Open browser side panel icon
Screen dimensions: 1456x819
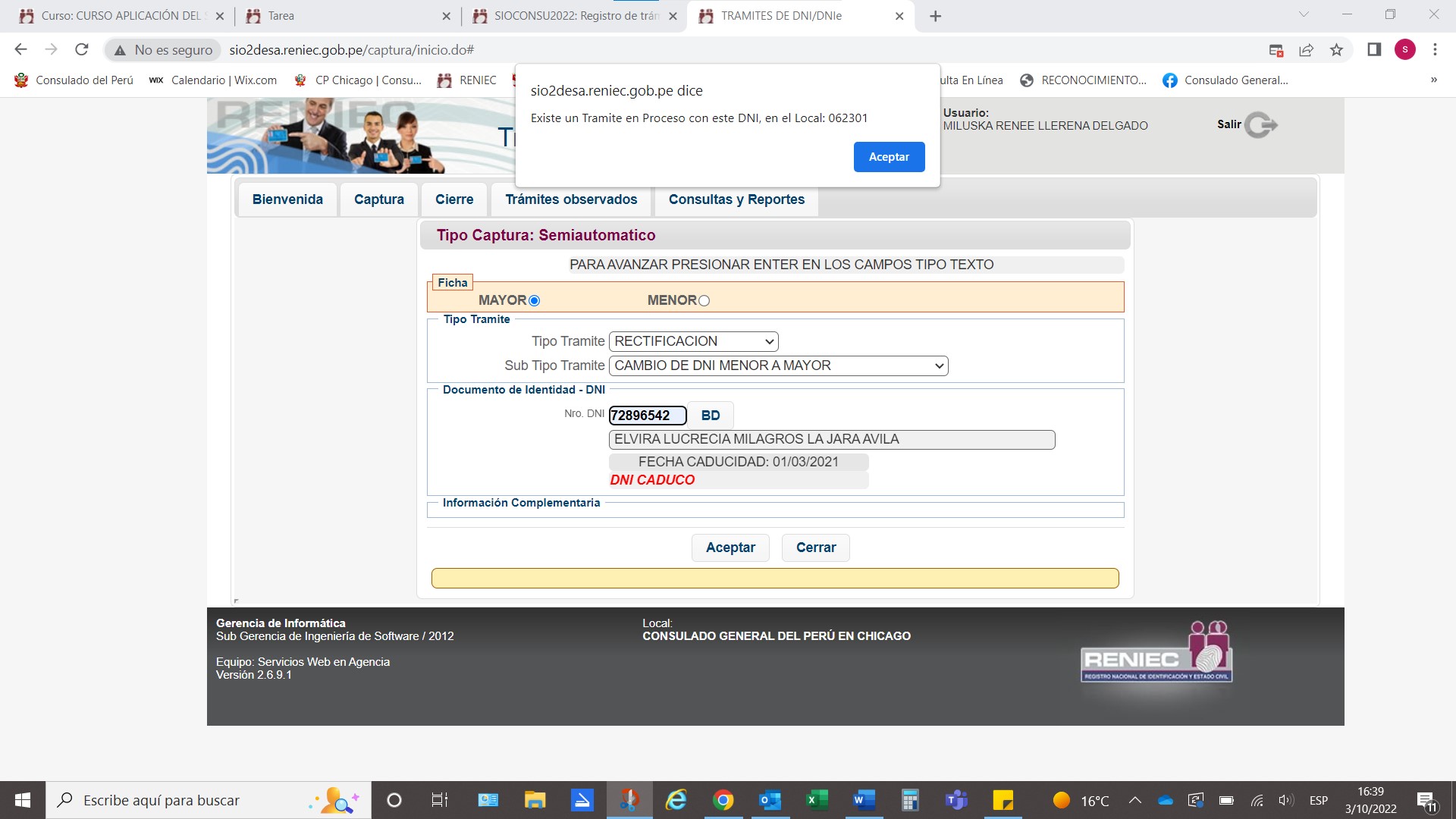(1374, 50)
